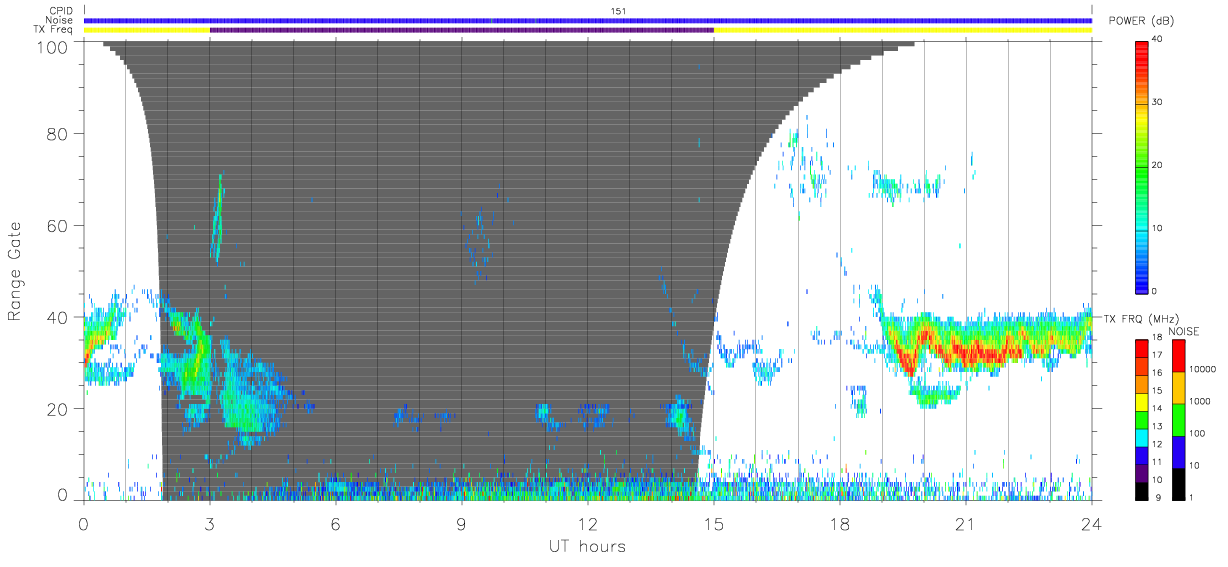Viewport: 1228px width, 567px height.
Task: Click the "40" label on power scale
Action: tap(1159, 39)
